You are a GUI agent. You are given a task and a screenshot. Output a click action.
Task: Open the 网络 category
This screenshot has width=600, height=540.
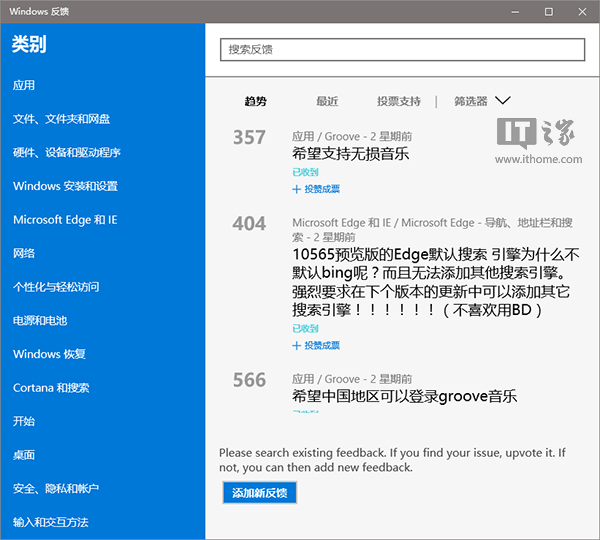(x=24, y=253)
